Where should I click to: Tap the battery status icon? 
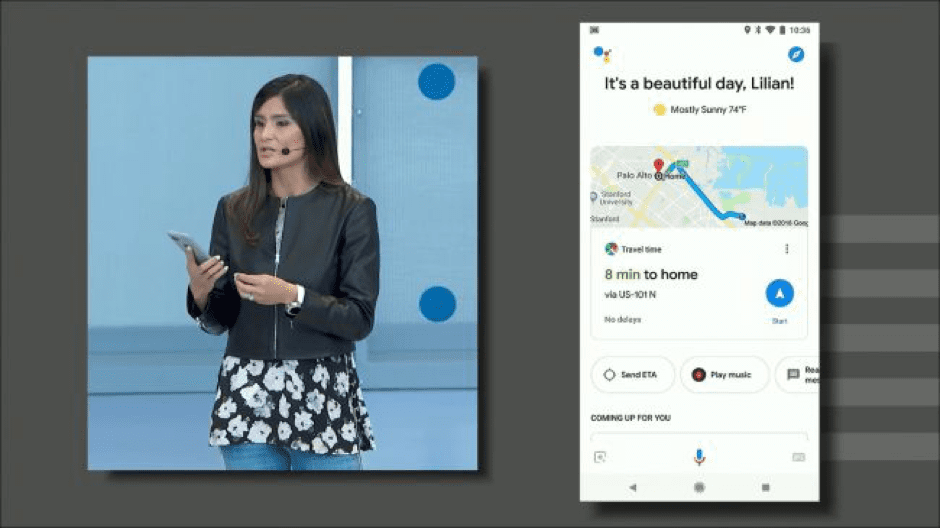pos(782,30)
